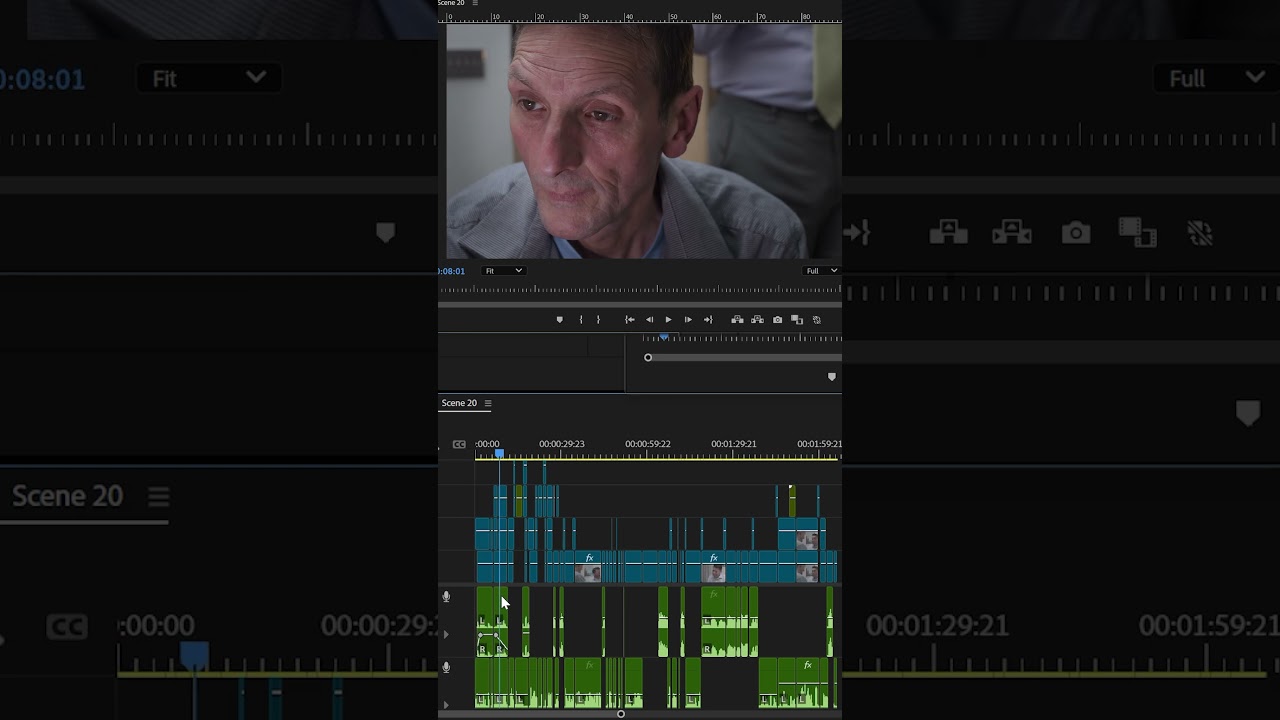Click the 00:00:29:23 time ruler label
The image size is (1280, 720).
tap(562, 444)
